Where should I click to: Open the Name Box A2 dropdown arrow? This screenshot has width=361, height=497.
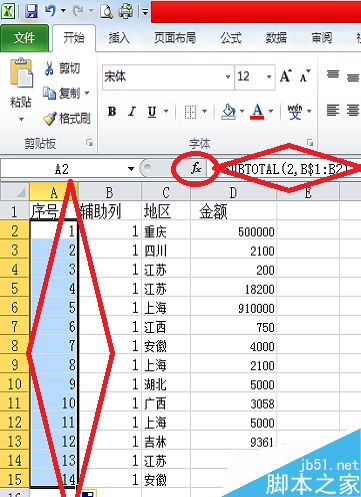[x=131, y=169]
